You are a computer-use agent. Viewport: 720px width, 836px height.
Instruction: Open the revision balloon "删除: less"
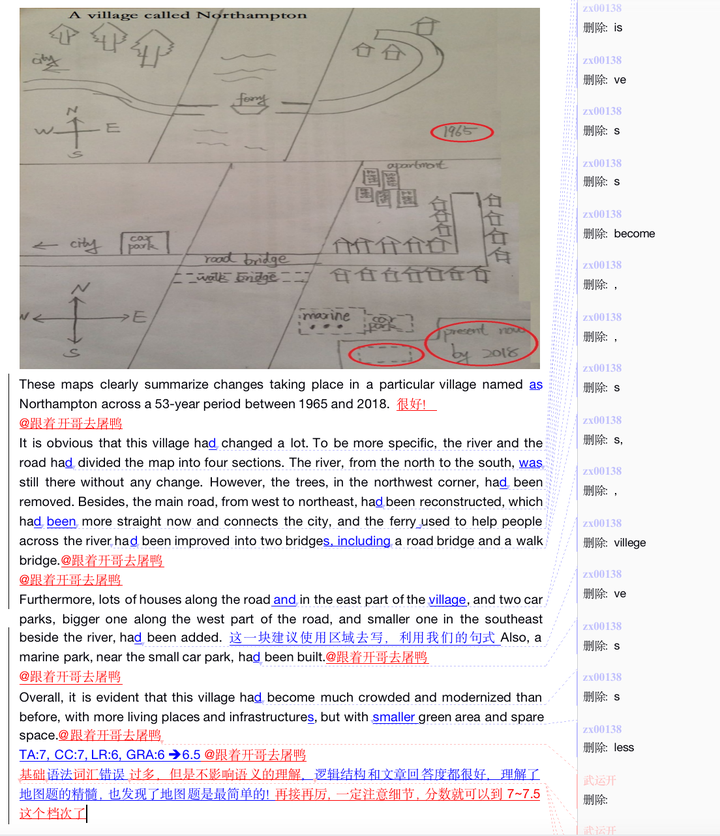click(608, 747)
